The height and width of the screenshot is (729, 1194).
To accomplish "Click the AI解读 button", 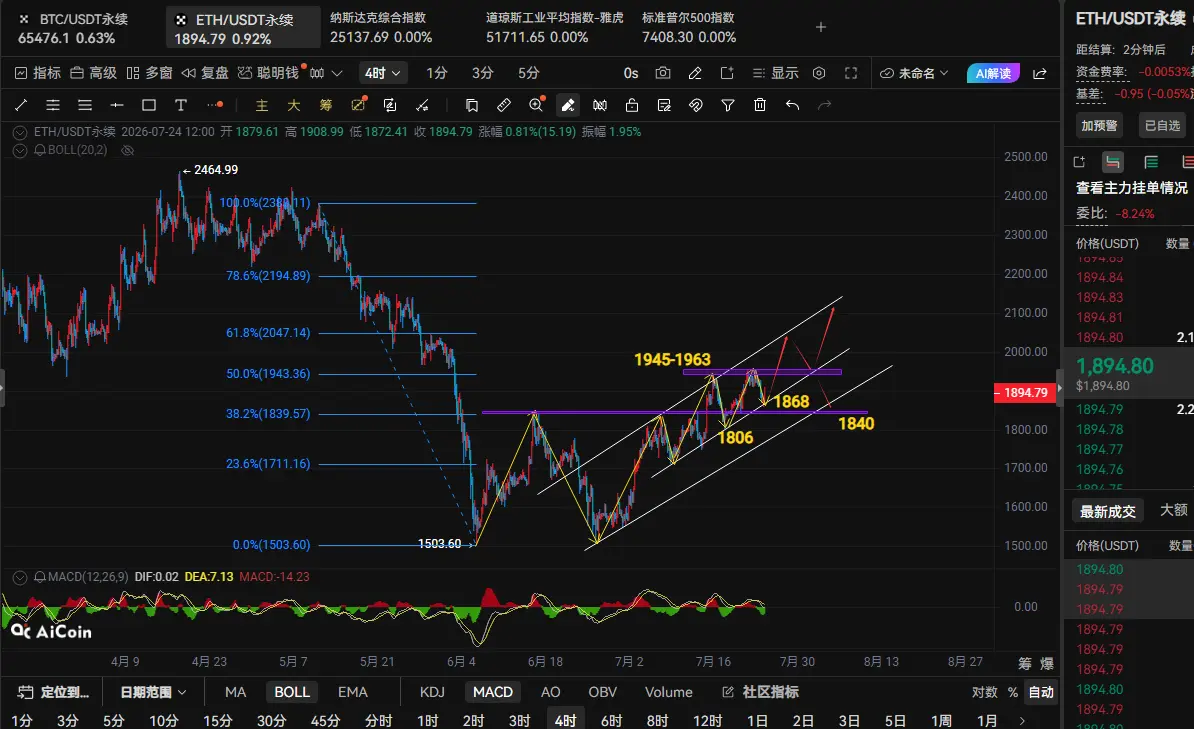I will coord(993,73).
